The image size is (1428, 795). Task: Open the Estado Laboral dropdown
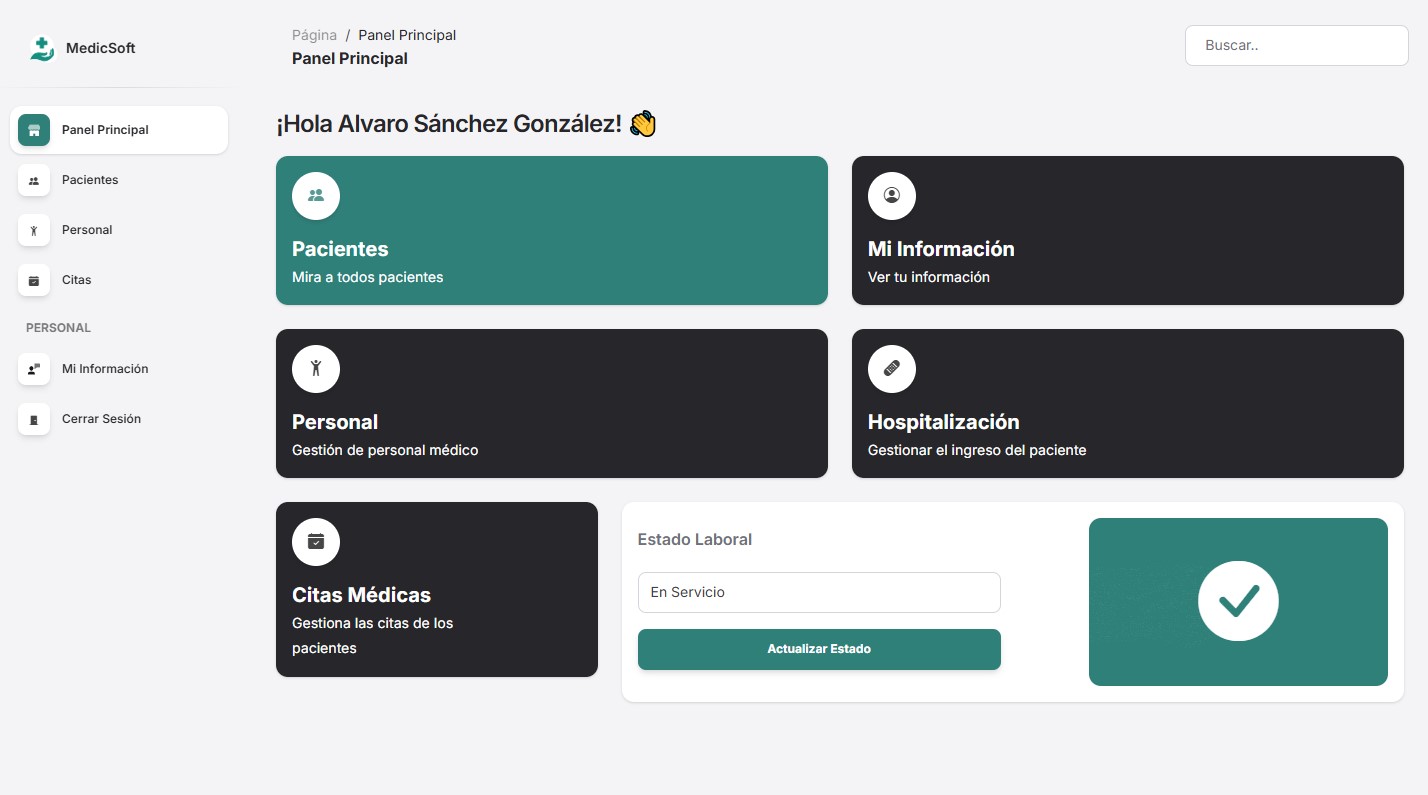point(818,592)
